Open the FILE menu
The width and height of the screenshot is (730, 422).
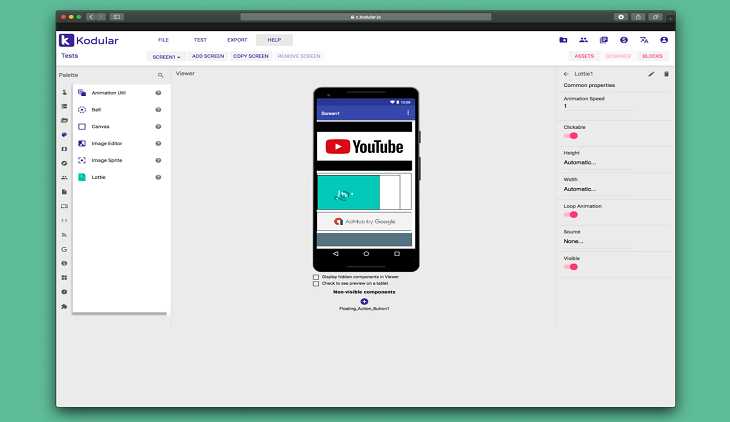[x=163, y=40]
